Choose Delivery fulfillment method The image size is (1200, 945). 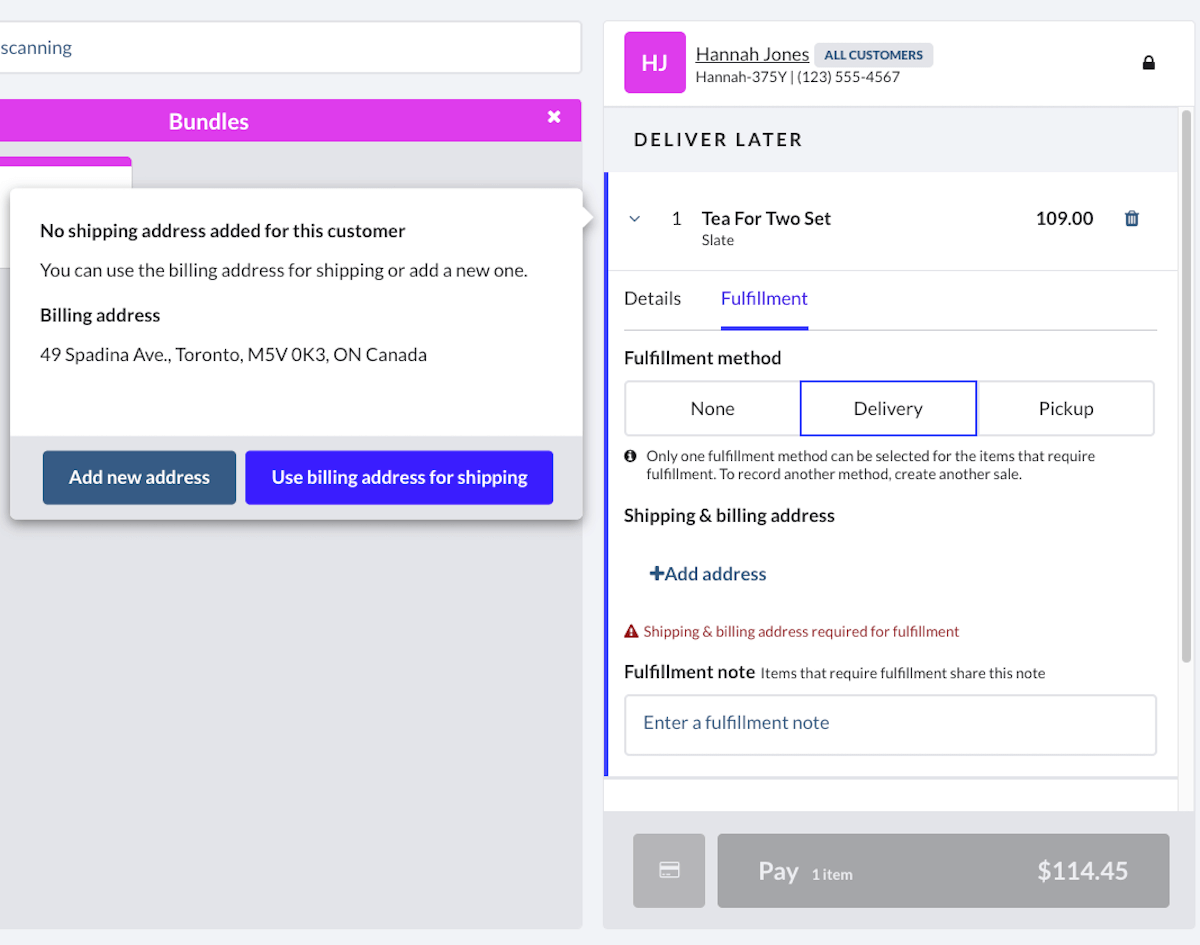click(888, 408)
